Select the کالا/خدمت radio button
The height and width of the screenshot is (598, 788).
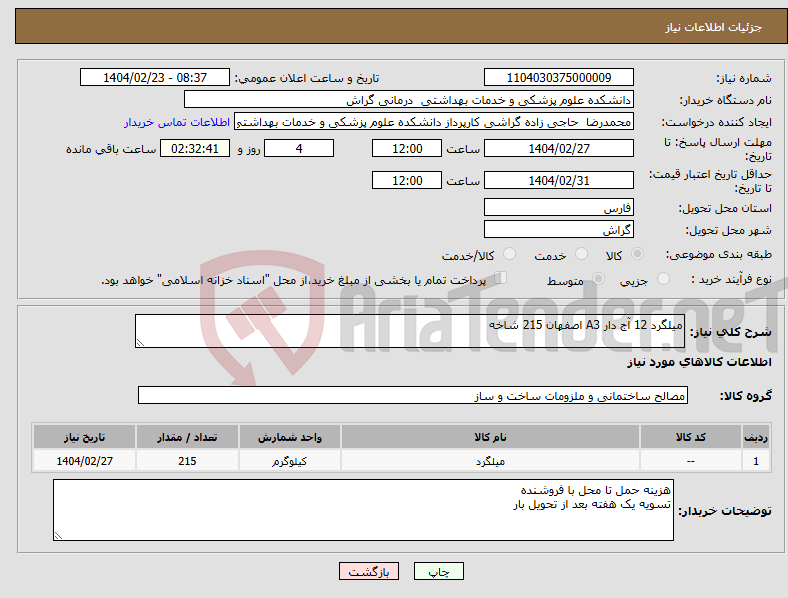[510, 254]
